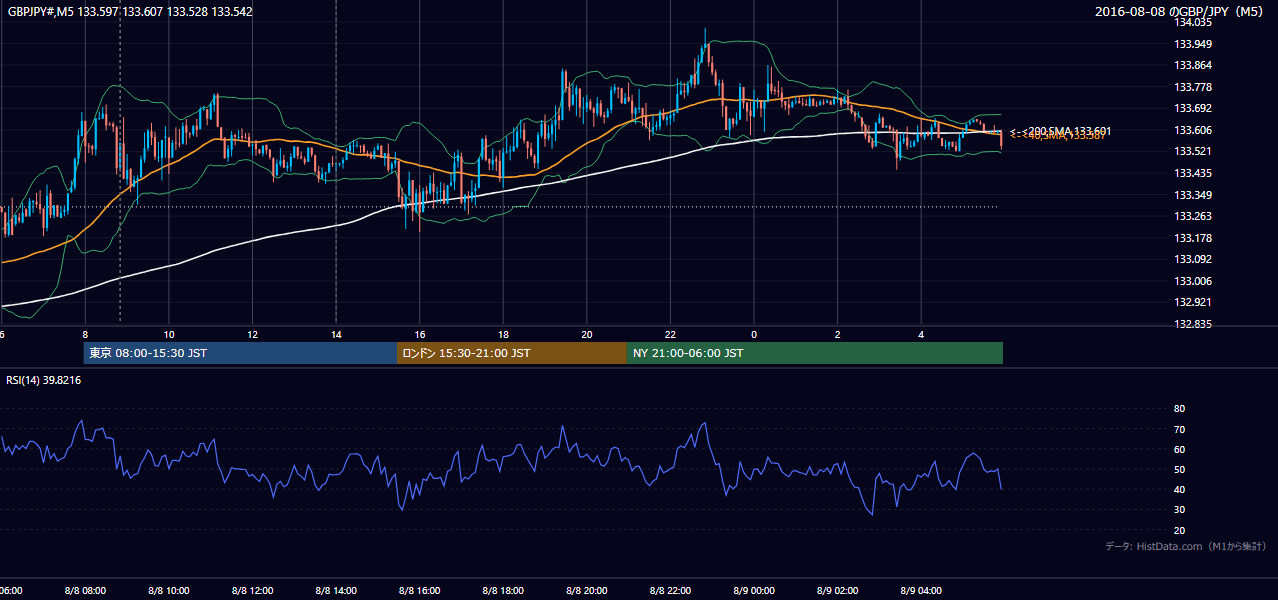
Task: Click price axis label 133.092
Action: pos(1195,259)
